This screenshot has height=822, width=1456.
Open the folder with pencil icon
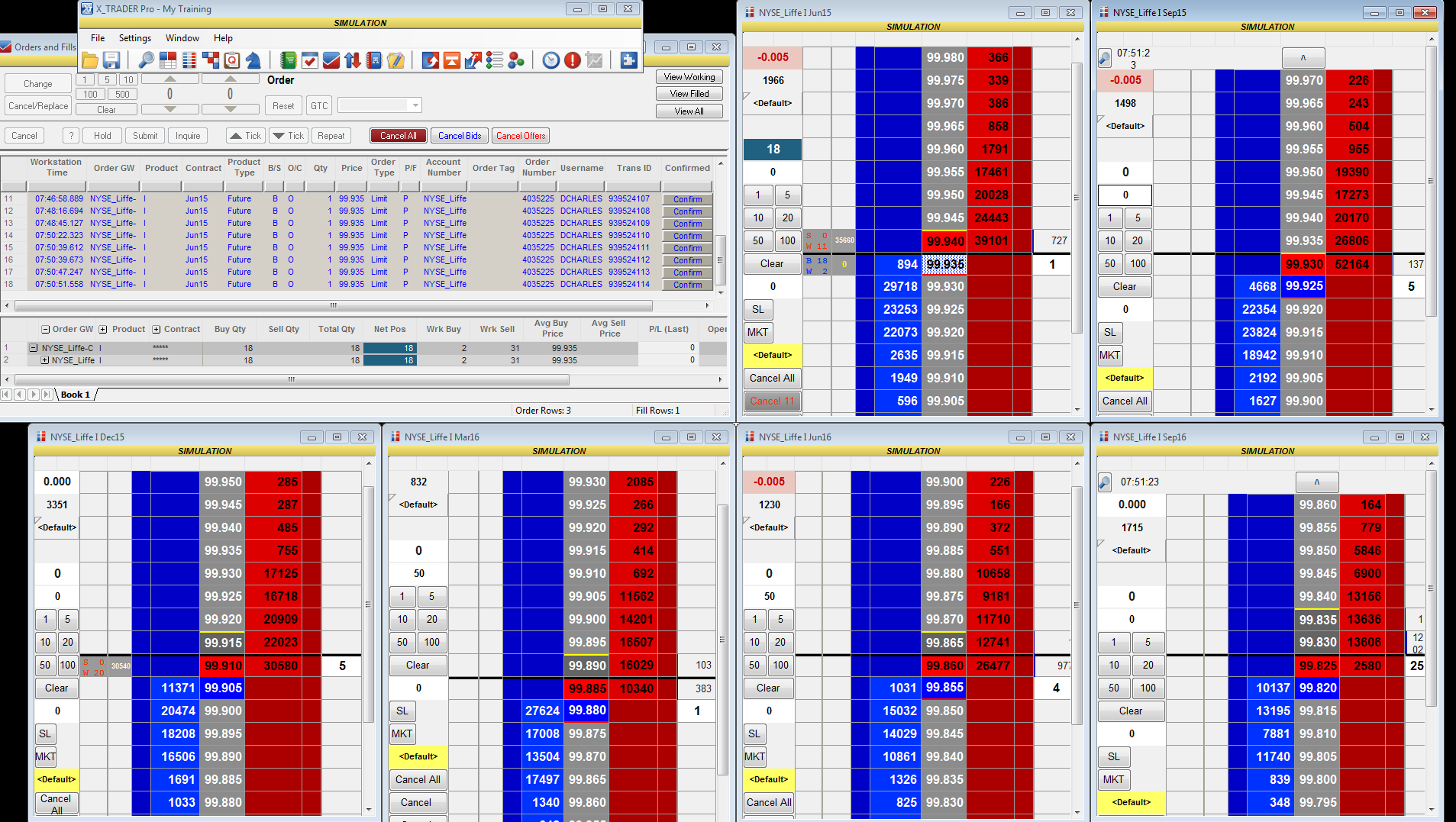(x=395, y=60)
